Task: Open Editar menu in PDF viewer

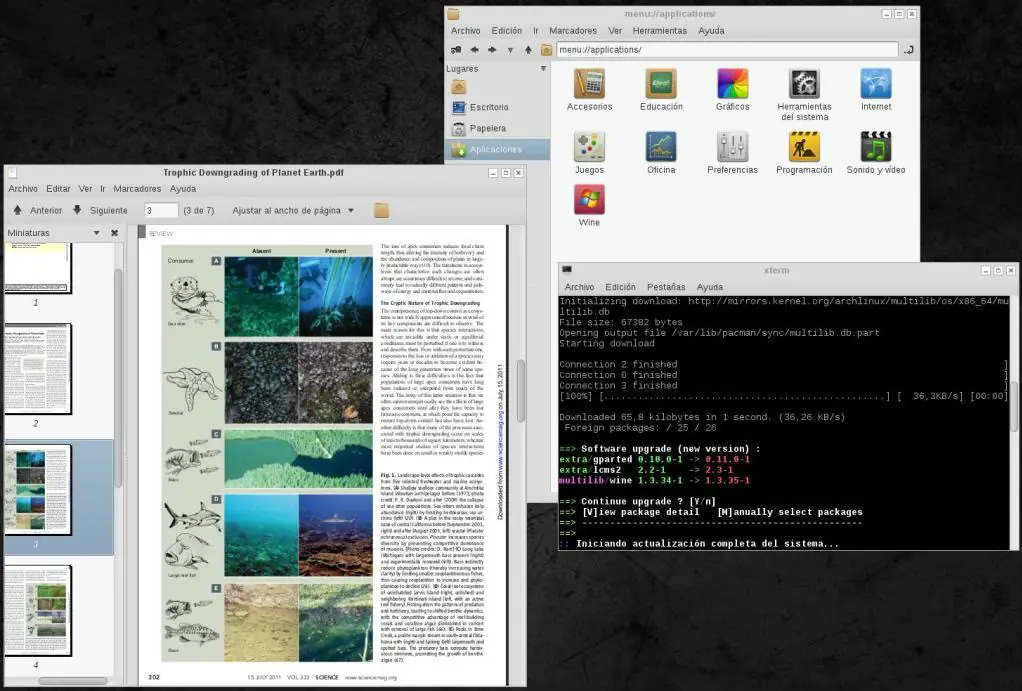Action: pos(58,188)
